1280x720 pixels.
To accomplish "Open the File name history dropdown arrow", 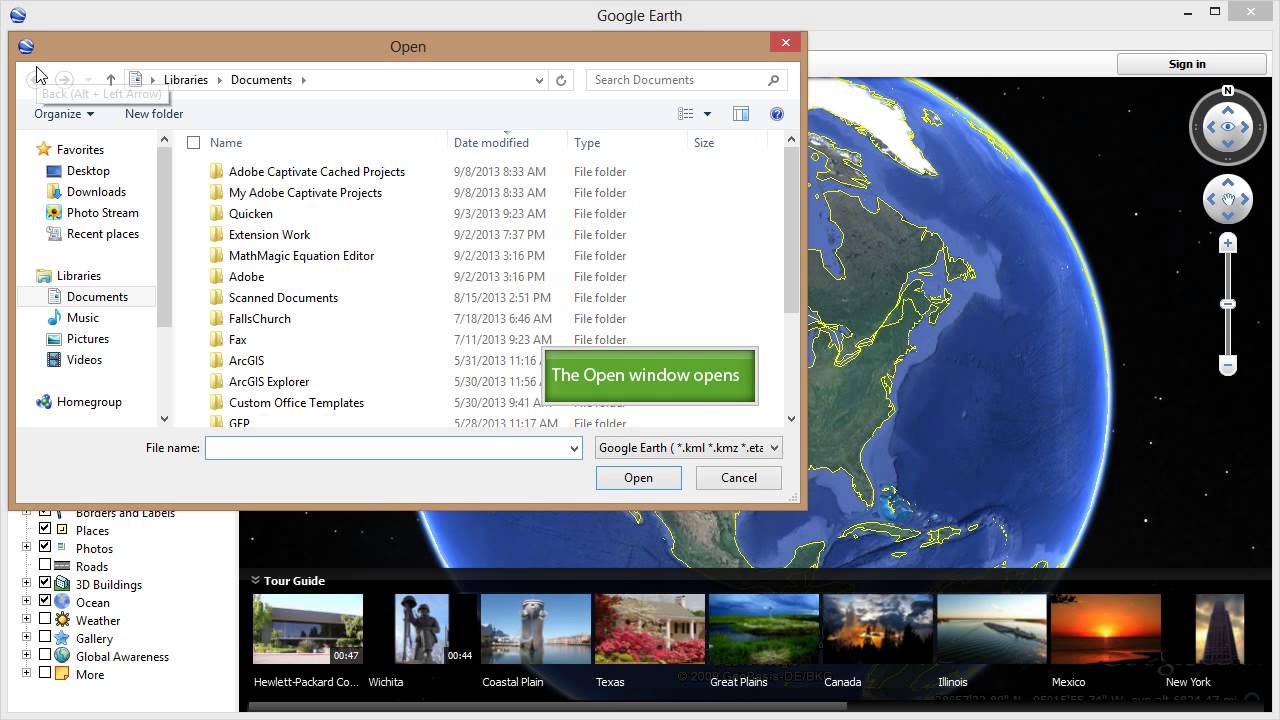I will [x=574, y=448].
